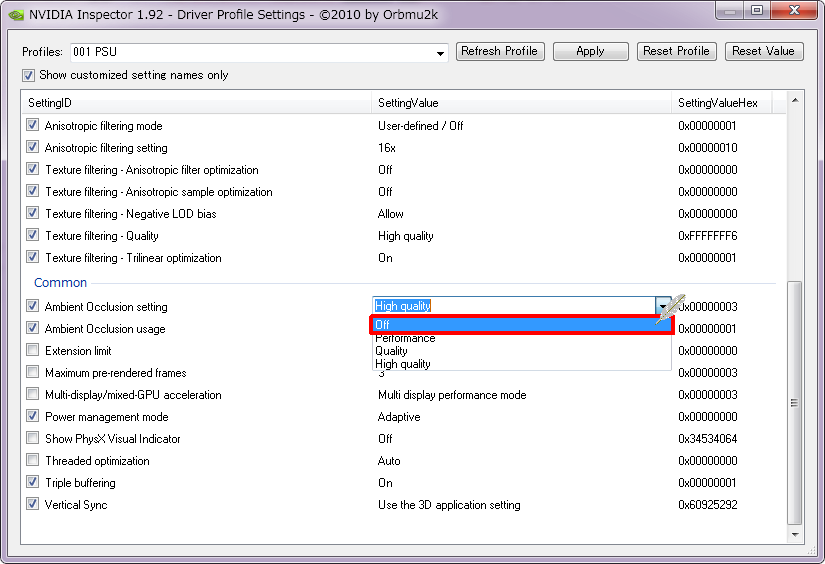Screen dimensions: 825x564
Task: Select Off in Ambient Occlusion dropdown
Action: 521,325
